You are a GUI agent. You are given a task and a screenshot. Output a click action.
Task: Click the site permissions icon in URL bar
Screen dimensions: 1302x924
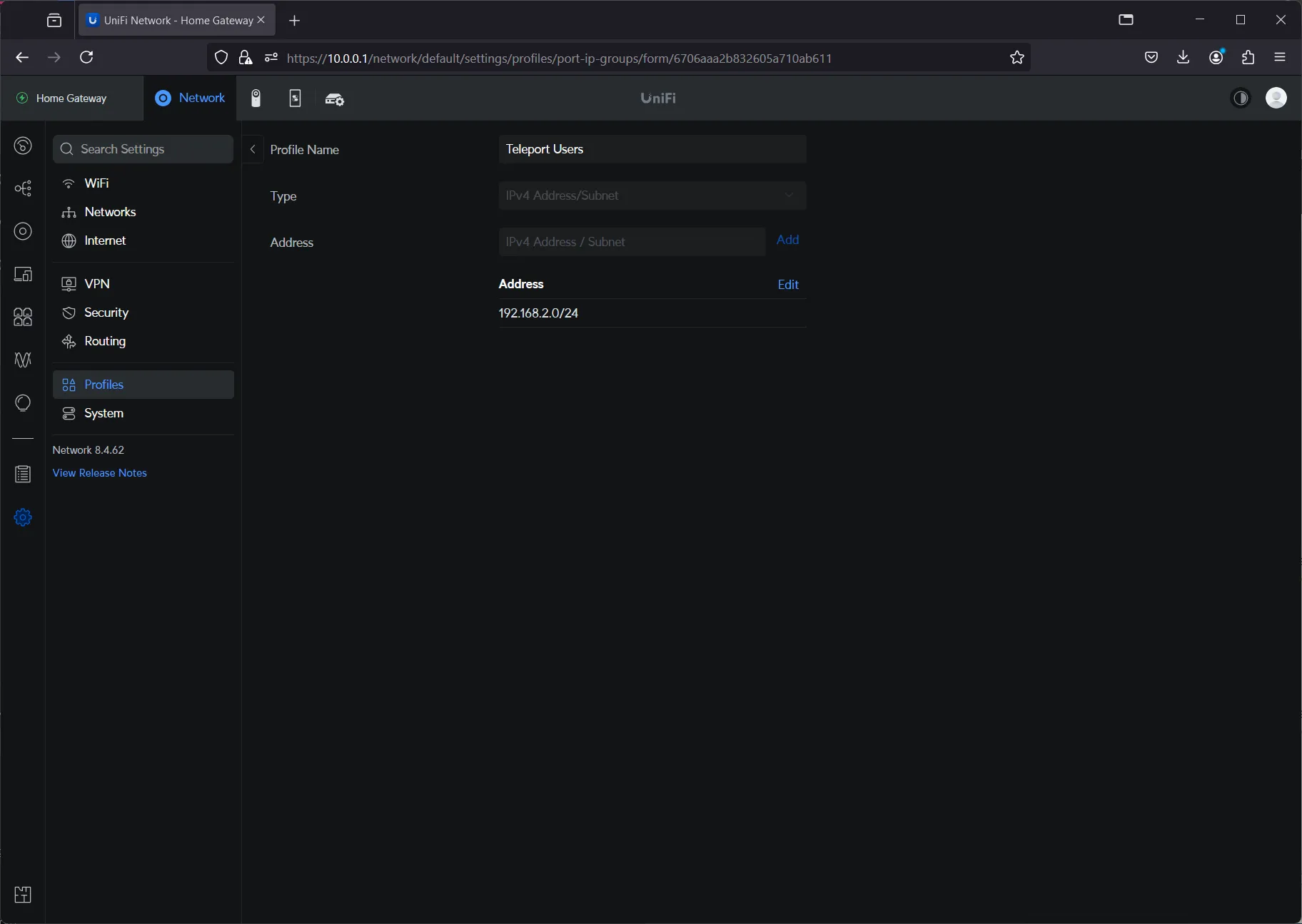point(271,58)
